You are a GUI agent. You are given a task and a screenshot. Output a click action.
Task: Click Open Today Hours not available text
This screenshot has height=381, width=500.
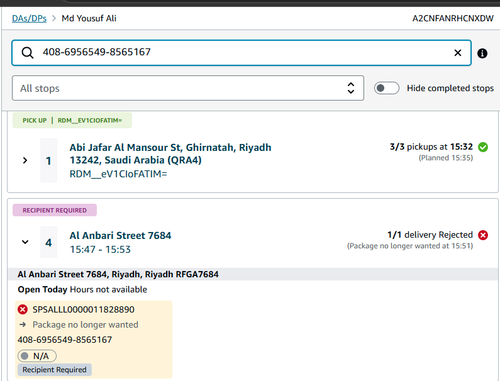[82, 289]
